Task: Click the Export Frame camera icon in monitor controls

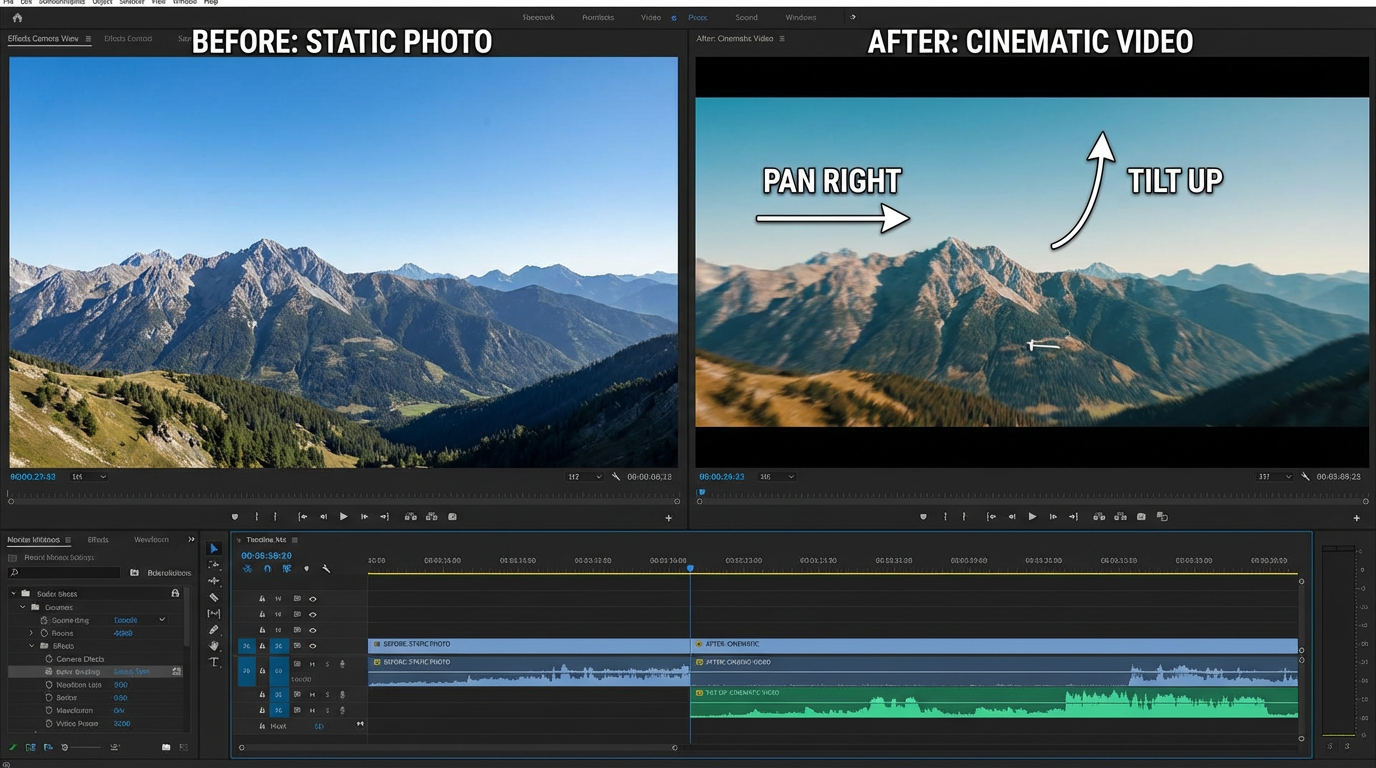Action: coord(1140,516)
